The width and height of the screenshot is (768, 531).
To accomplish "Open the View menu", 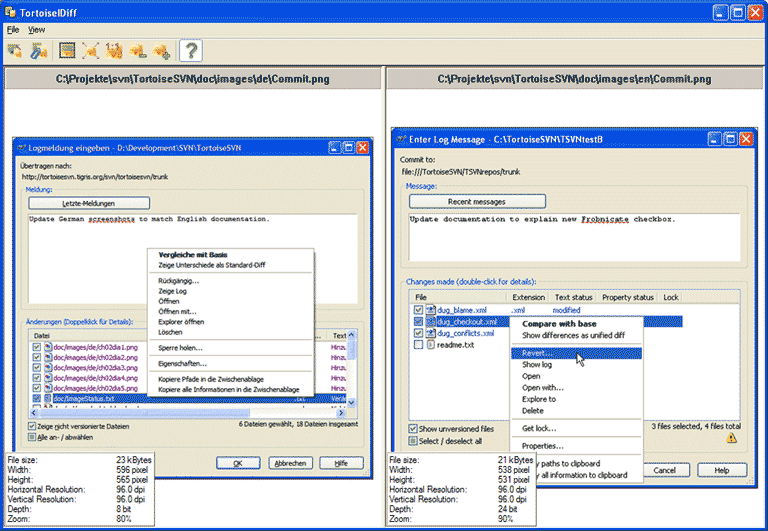I will 36,30.
